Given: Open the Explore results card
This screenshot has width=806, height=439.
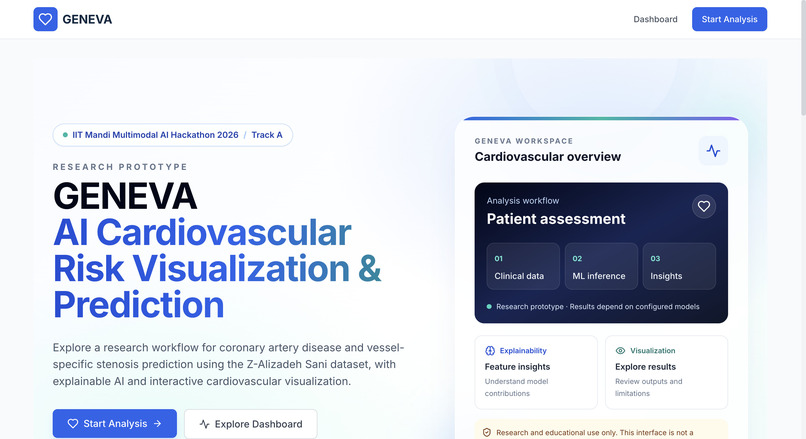Looking at the screenshot, I should point(667,372).
